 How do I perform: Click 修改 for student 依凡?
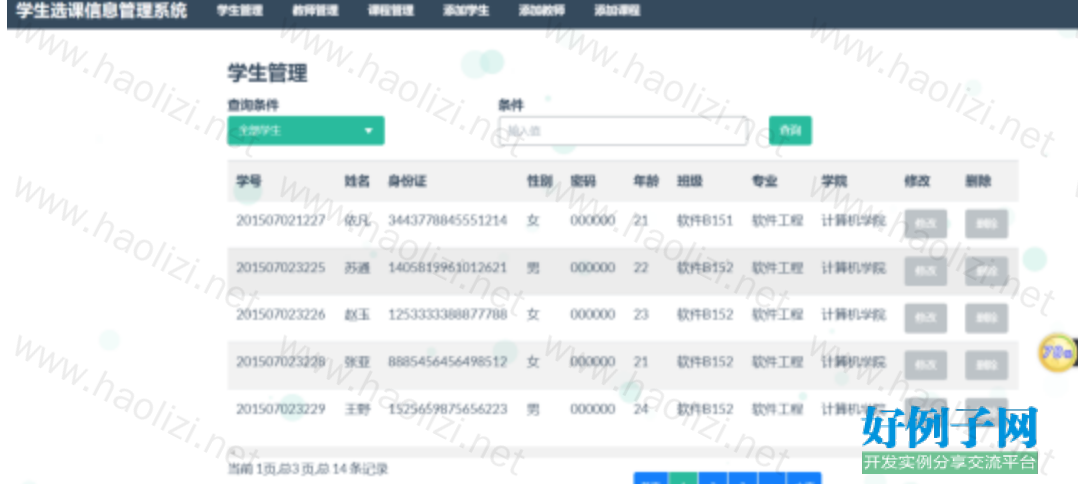(925, 224)
